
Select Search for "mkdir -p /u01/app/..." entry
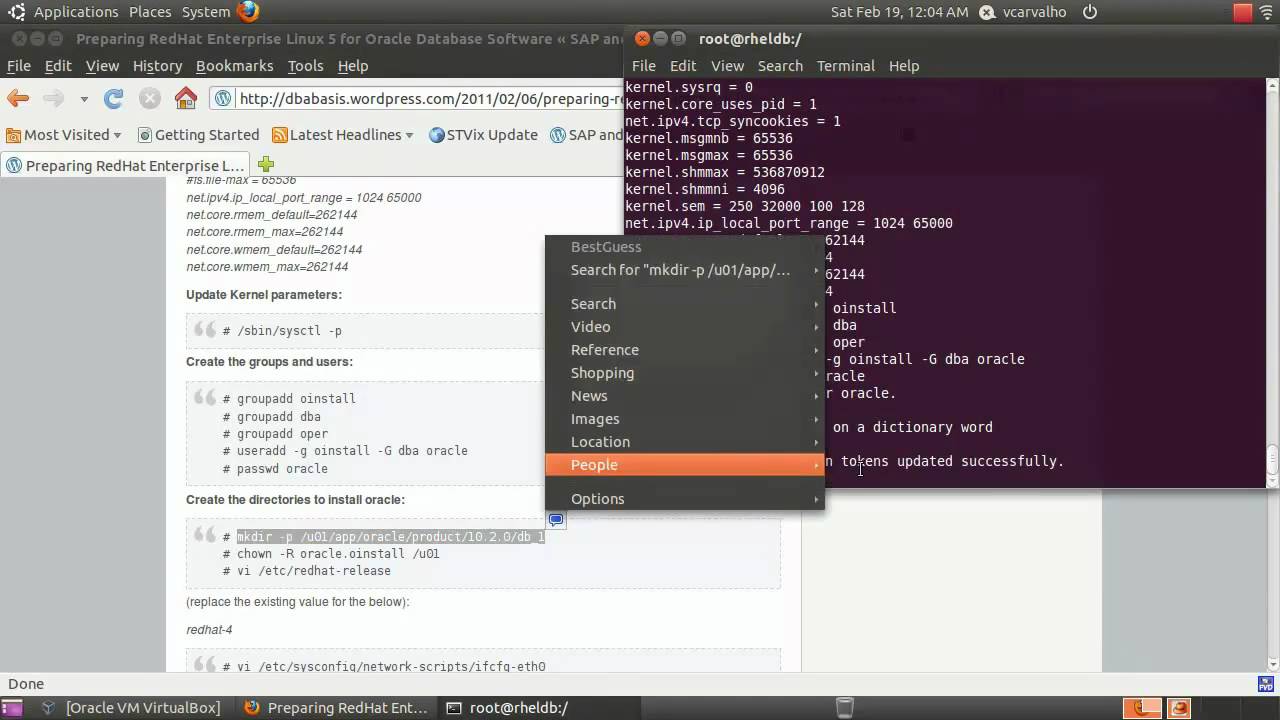click(x=684, y=270)
